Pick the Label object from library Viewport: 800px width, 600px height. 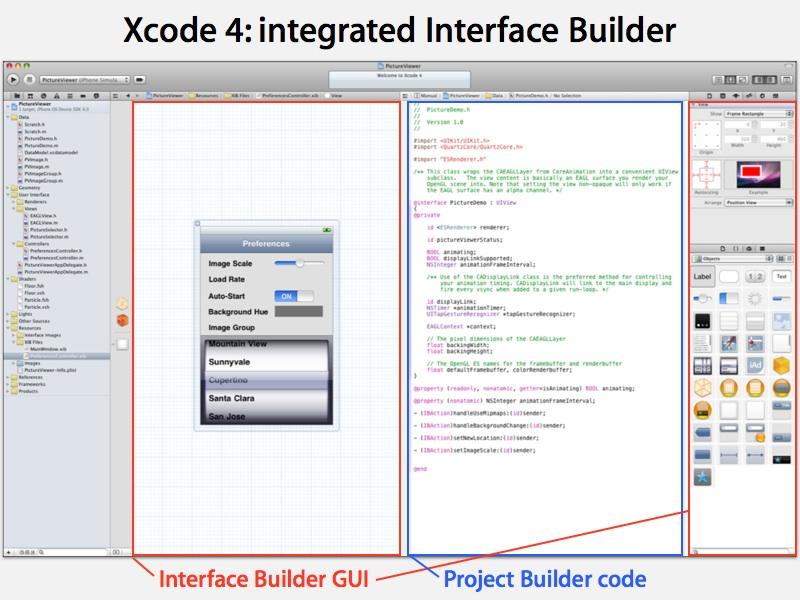pyautogui.click(x=703, y=277)
